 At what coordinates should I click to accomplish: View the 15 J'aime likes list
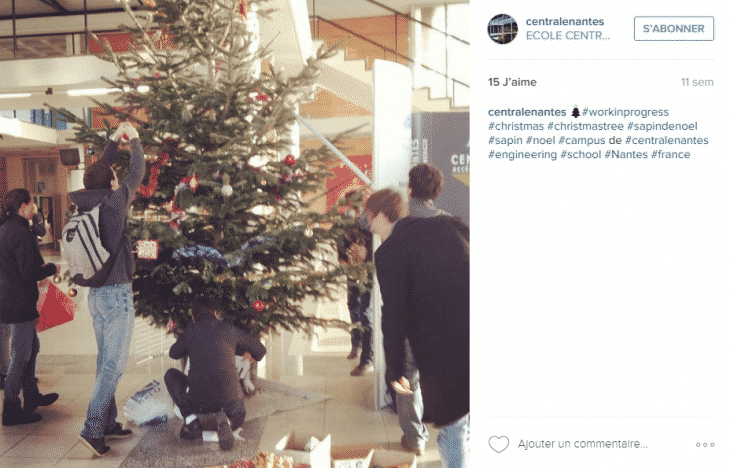(512, 82)
